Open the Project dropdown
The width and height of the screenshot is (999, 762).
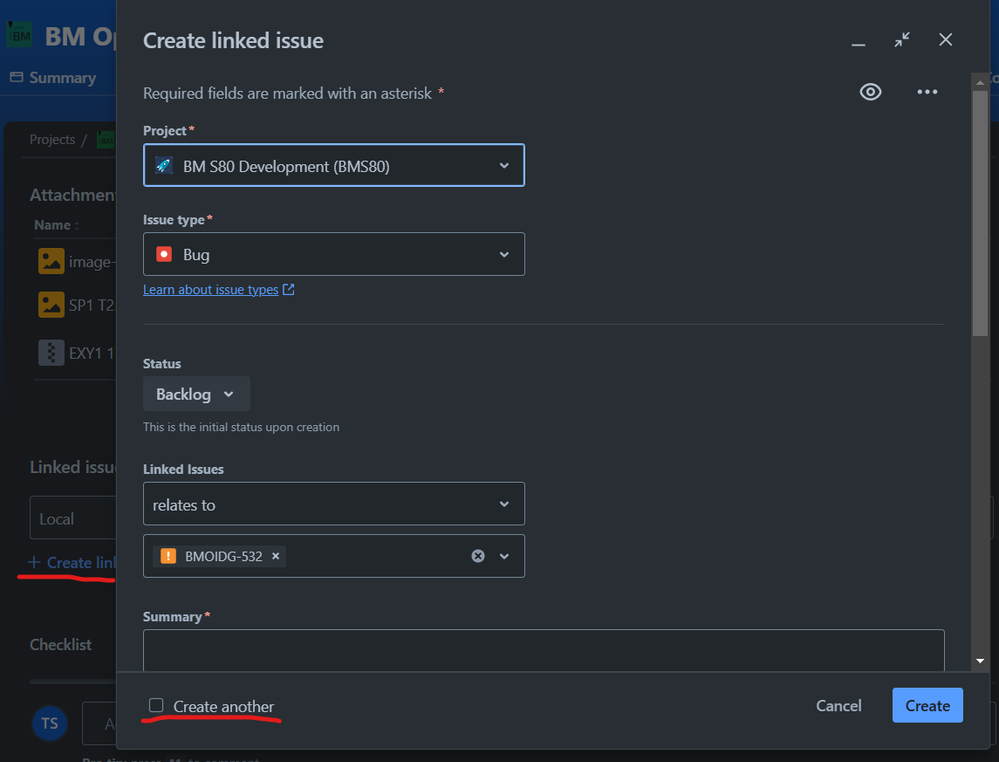coord(334,164)
